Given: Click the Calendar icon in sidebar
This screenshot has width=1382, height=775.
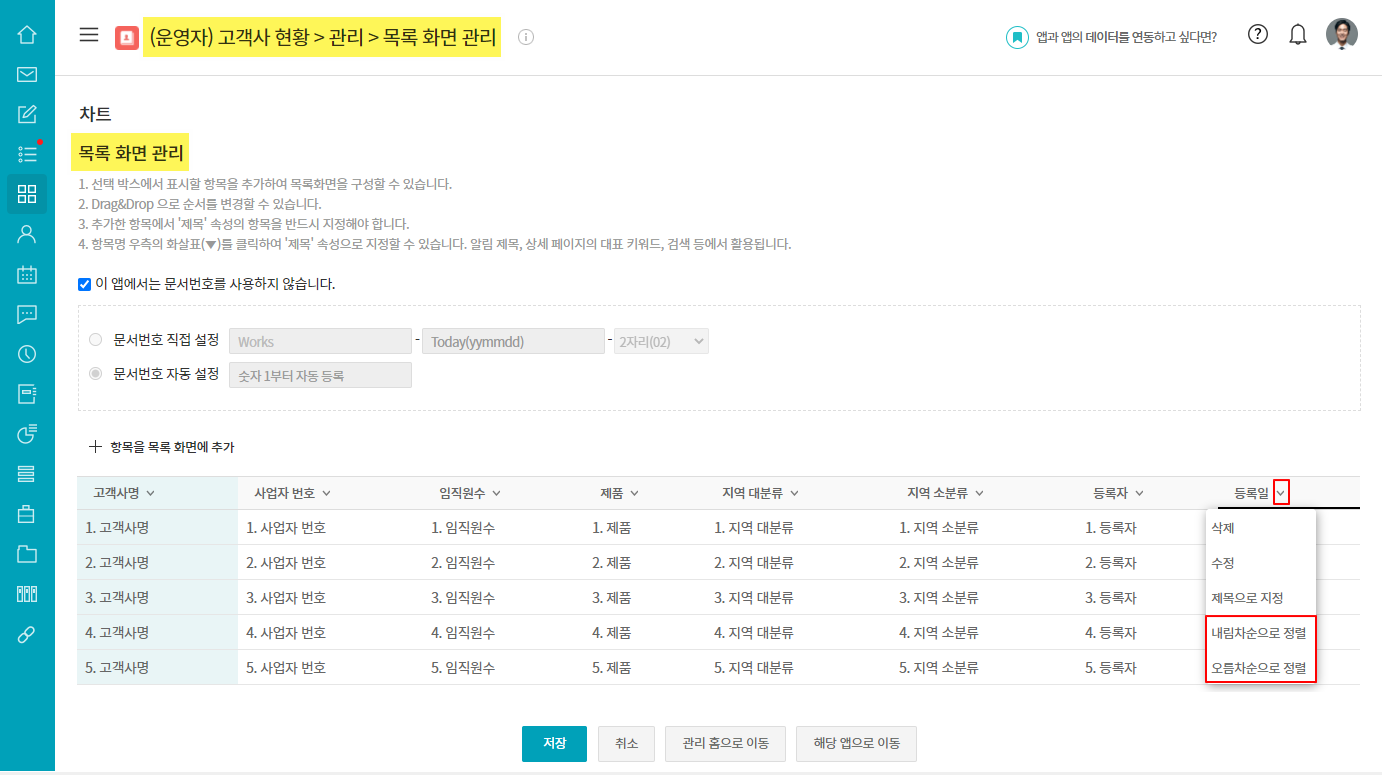Looking at the screenshot, I should tap(27, 274).
